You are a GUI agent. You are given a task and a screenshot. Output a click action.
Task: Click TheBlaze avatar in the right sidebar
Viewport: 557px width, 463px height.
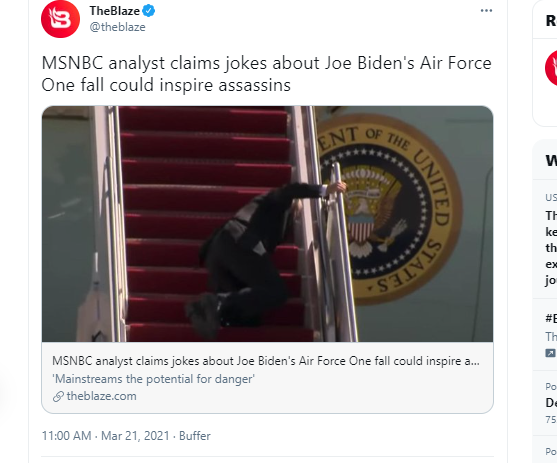click(551, 68)
